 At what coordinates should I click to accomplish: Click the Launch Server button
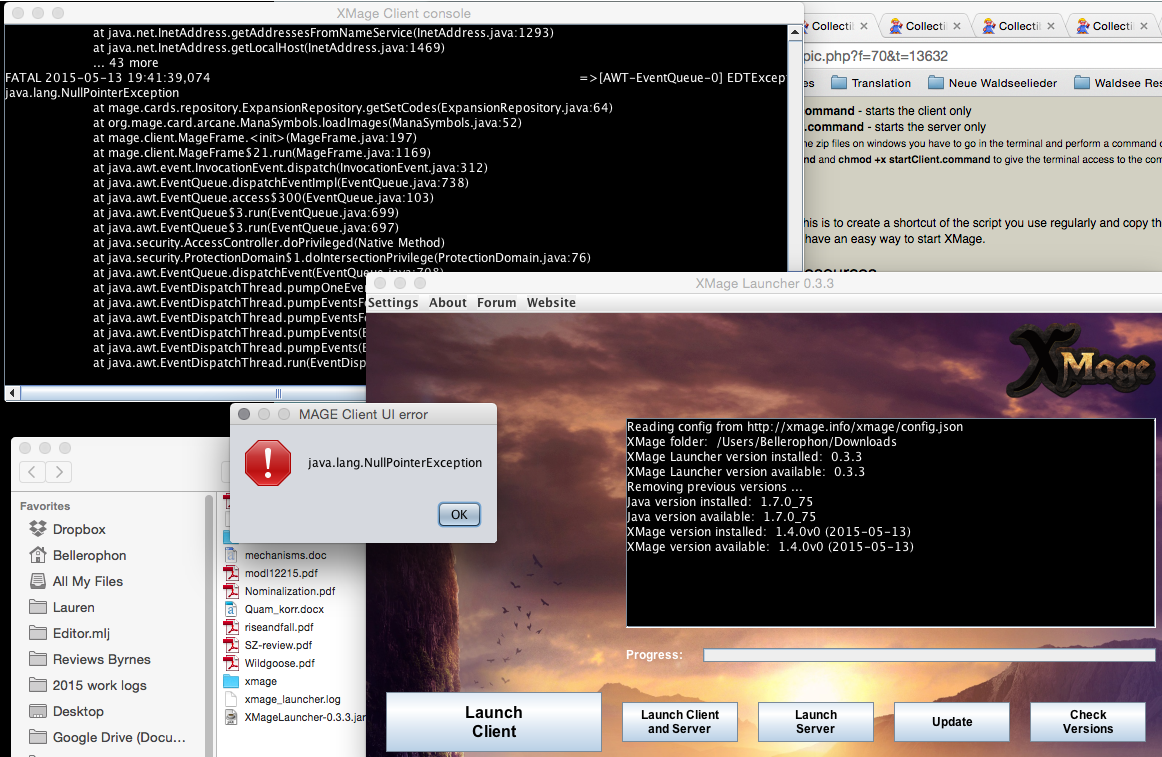pyautogui.click(x=815, y=721)
